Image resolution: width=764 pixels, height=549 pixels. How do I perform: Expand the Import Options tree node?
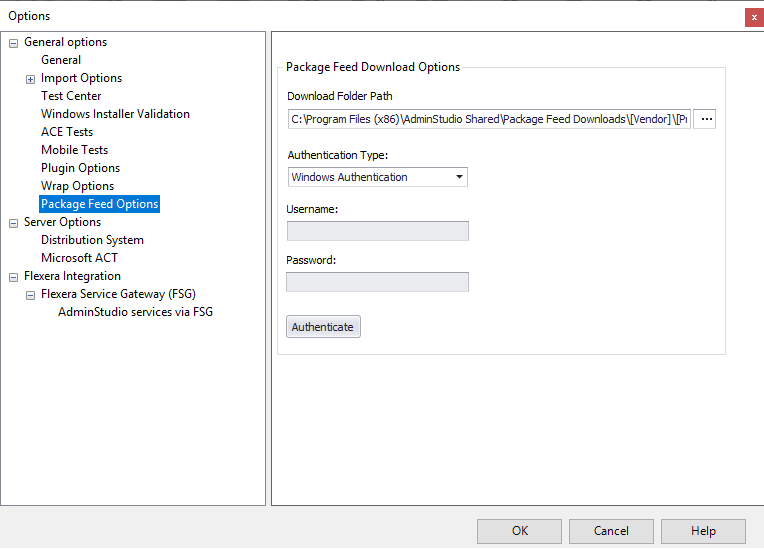[x=30, y=79]
